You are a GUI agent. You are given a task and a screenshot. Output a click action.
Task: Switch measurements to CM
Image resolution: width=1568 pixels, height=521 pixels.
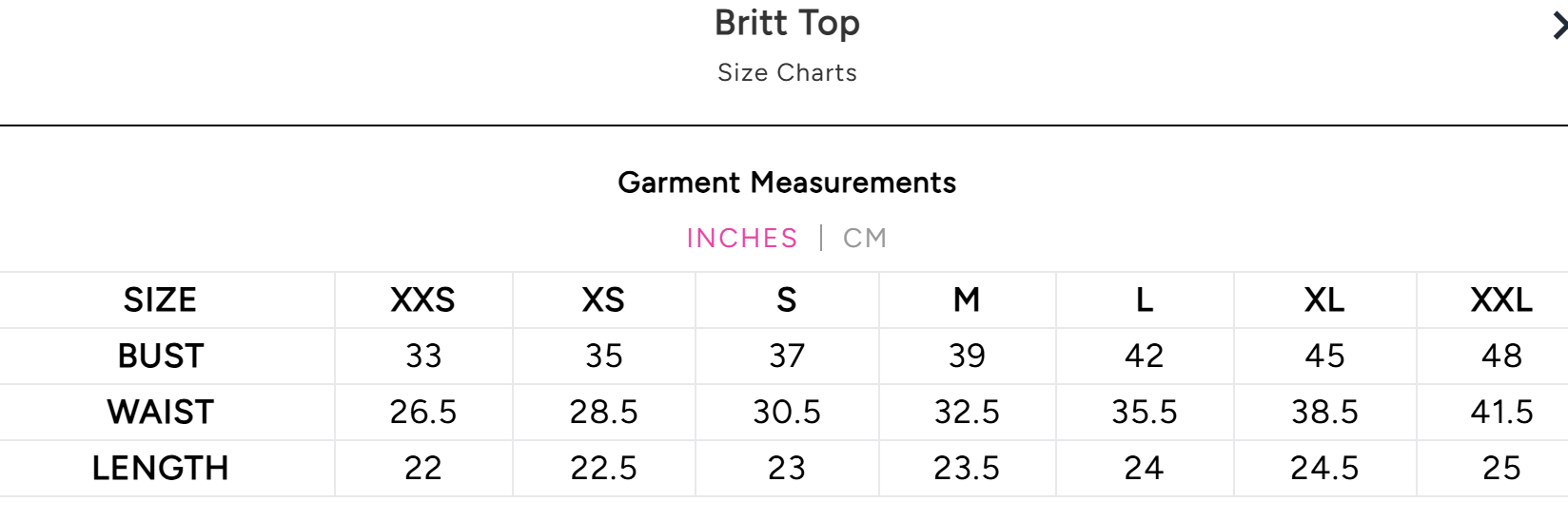[x=864, y=238]
